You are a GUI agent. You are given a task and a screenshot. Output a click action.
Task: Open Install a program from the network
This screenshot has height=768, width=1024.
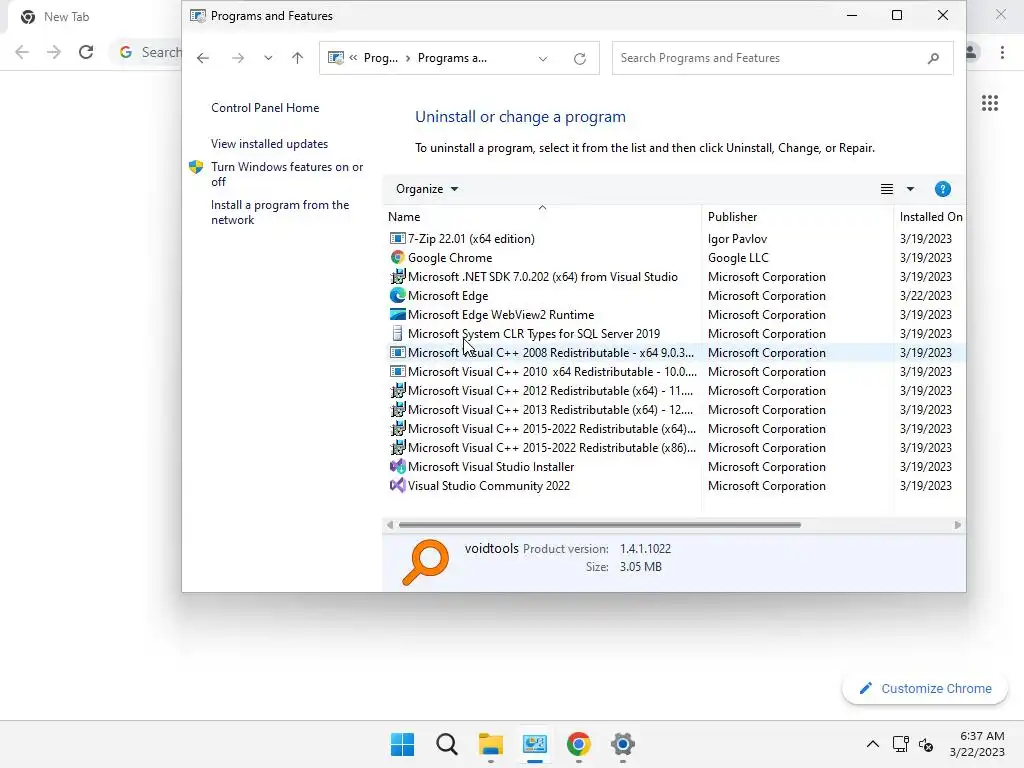[280, 212]
